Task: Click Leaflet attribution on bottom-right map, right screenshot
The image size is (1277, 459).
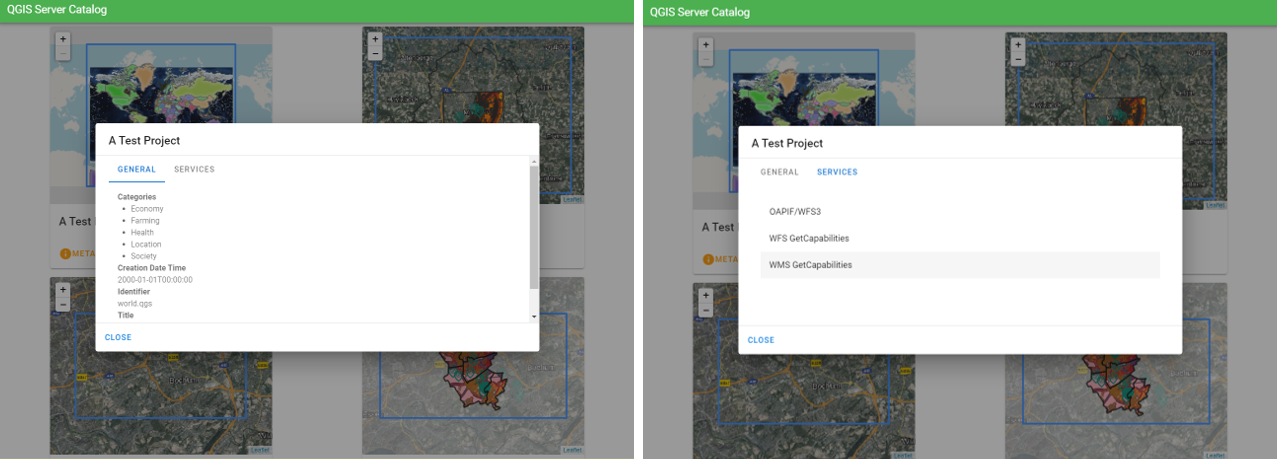Action: point(1214,454)
